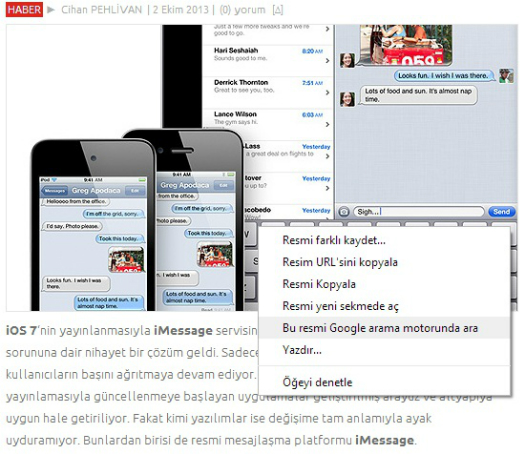Select 'Resim URL'sini kopyala' option

click(385, 262)
